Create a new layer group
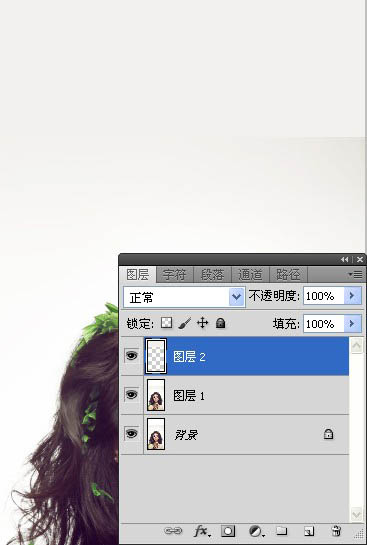This screenshot has width=367, height=545. coord(282,531)
